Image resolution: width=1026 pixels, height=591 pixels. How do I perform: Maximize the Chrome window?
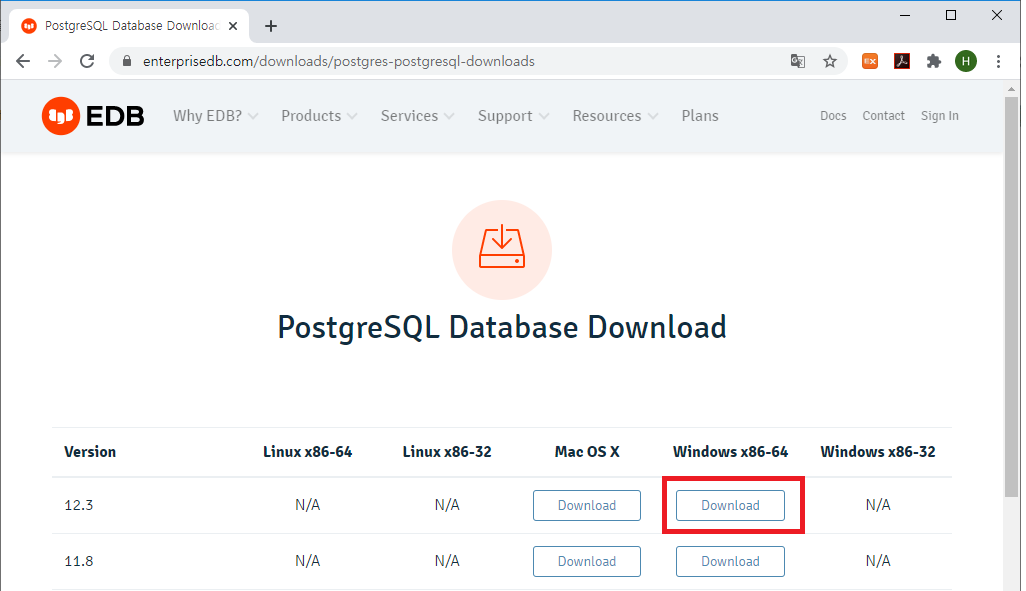(951, 15)
